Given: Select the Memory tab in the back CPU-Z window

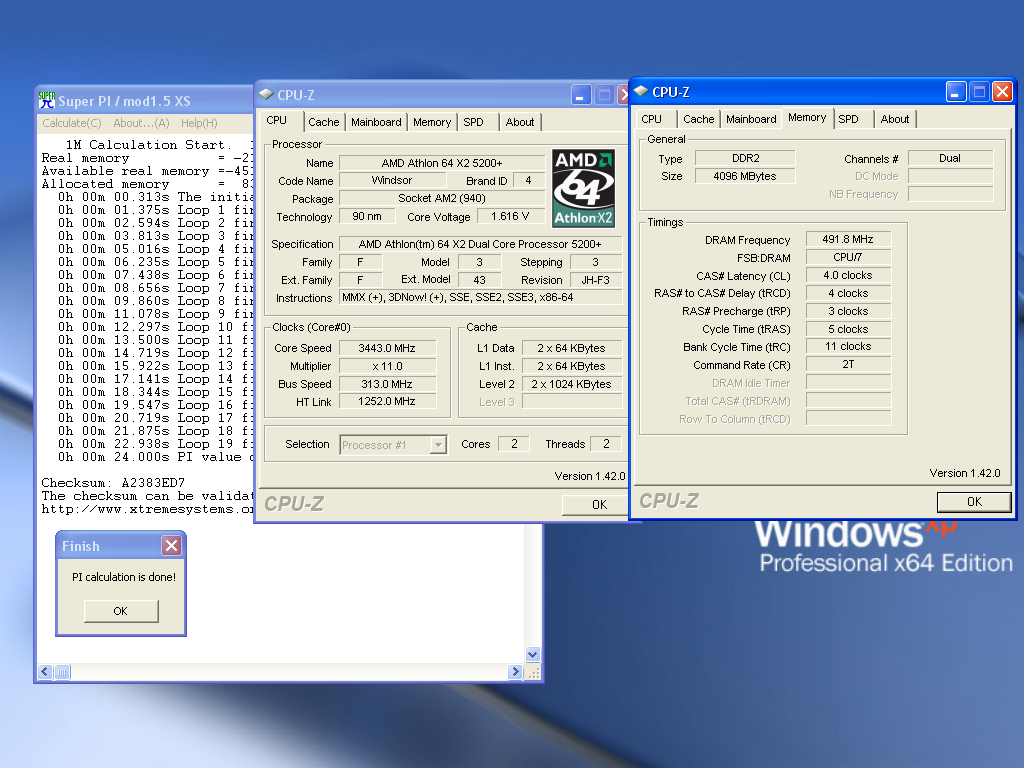Looking at the screenshot, I should (x=432, y=122).
